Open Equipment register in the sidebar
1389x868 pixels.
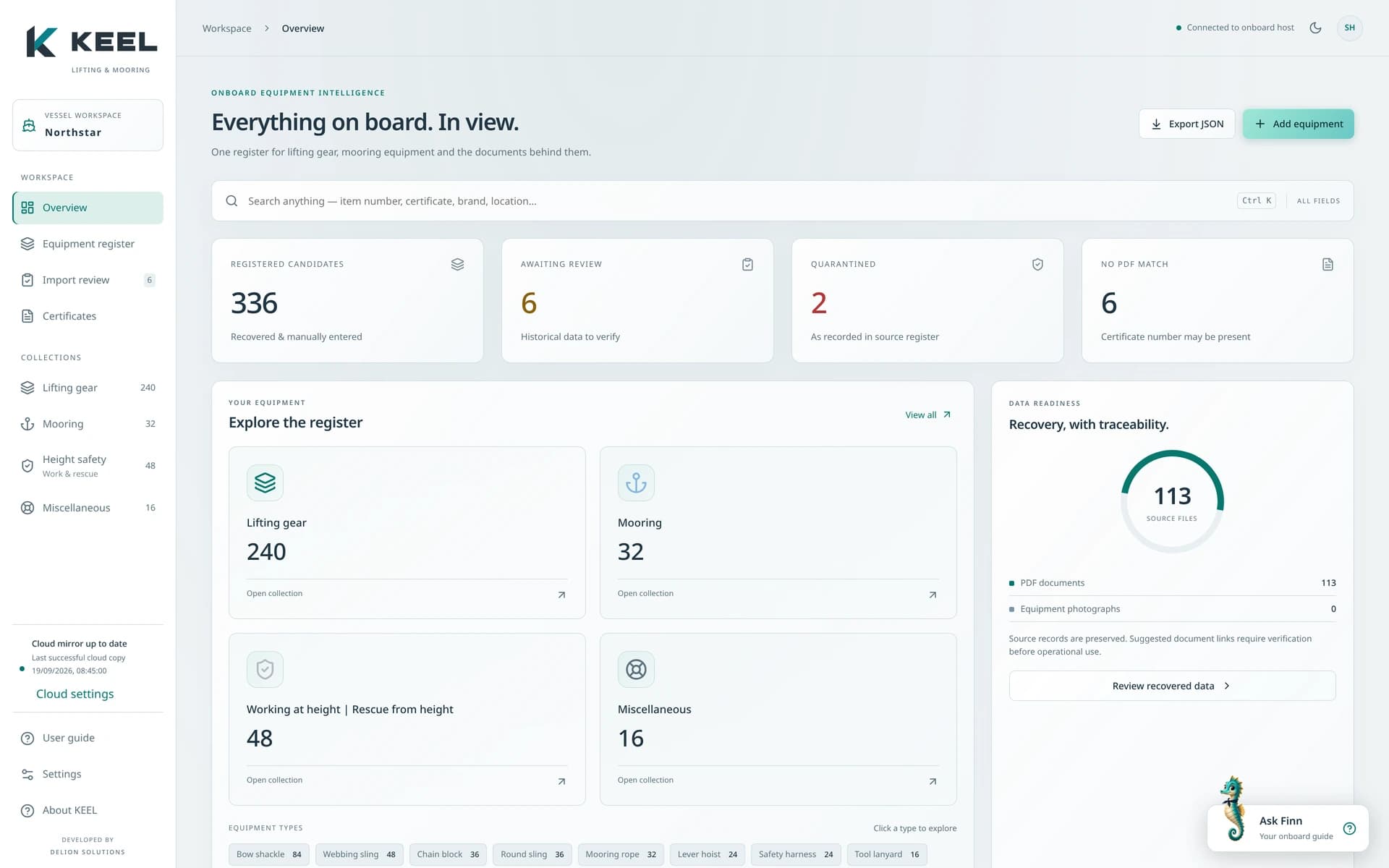point(88,244)
